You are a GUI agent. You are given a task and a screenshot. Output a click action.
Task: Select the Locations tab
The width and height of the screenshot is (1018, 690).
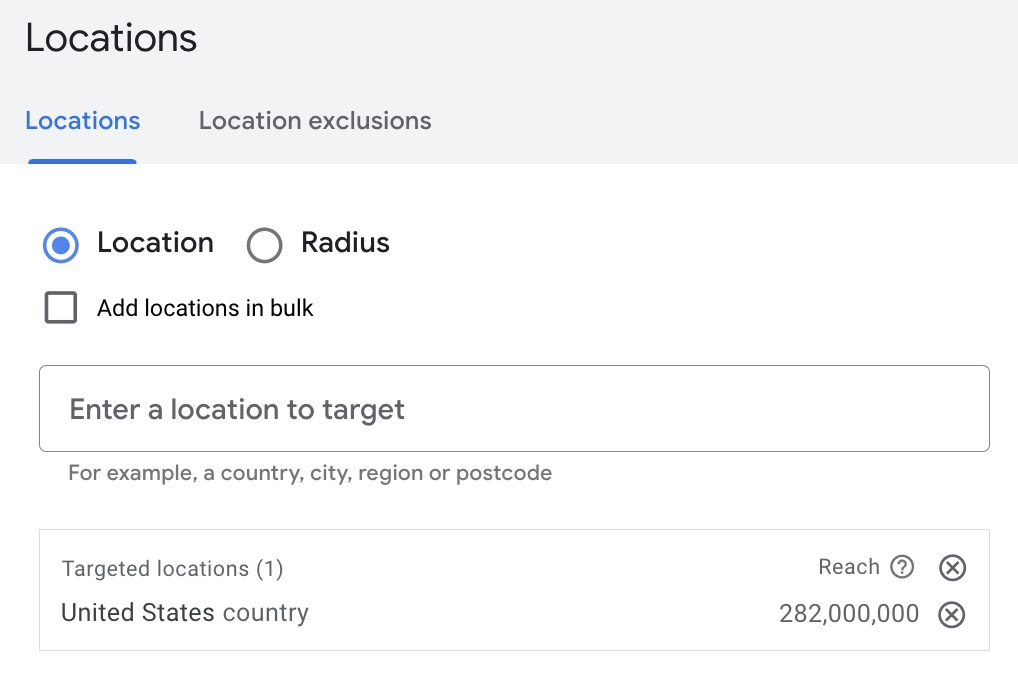coord(82,120)
